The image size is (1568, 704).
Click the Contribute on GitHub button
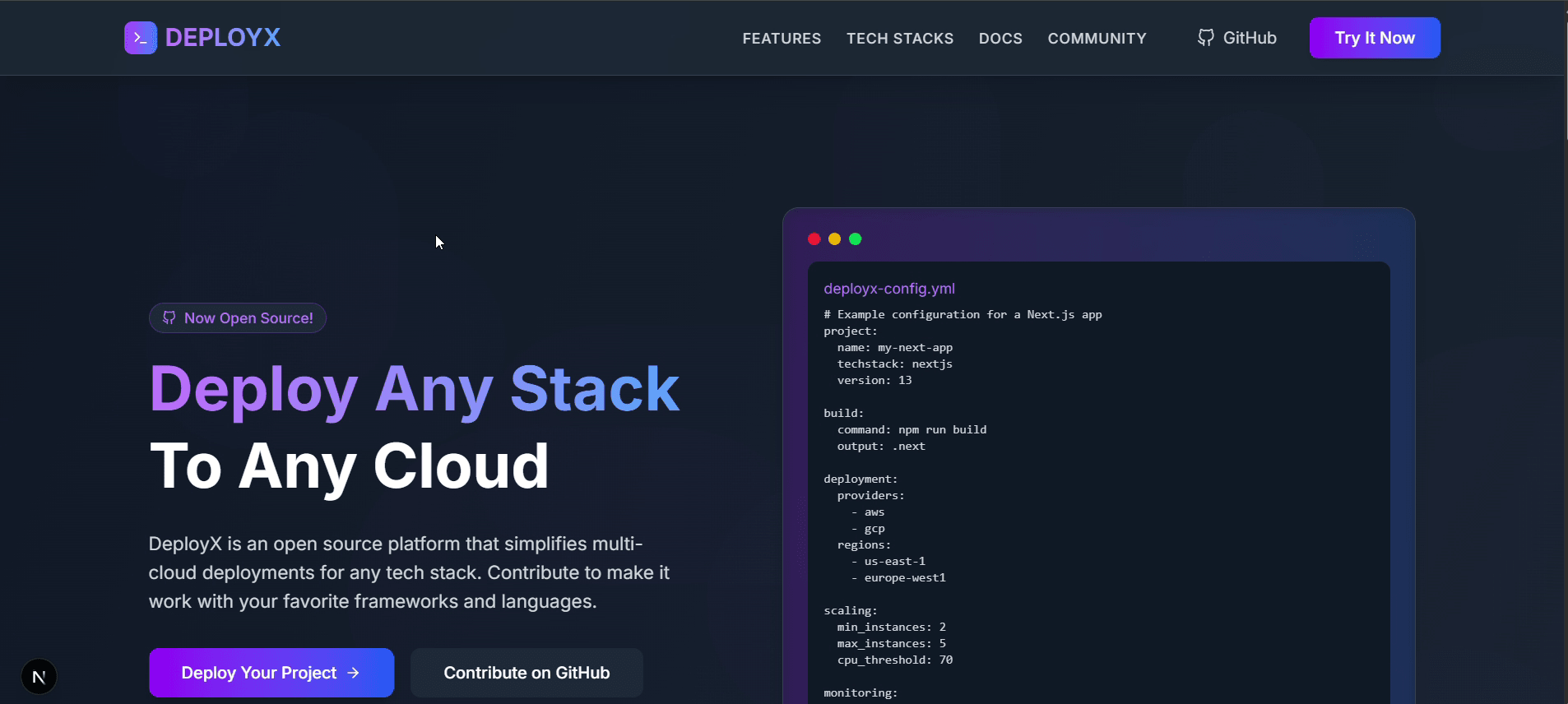coord(527,673)
